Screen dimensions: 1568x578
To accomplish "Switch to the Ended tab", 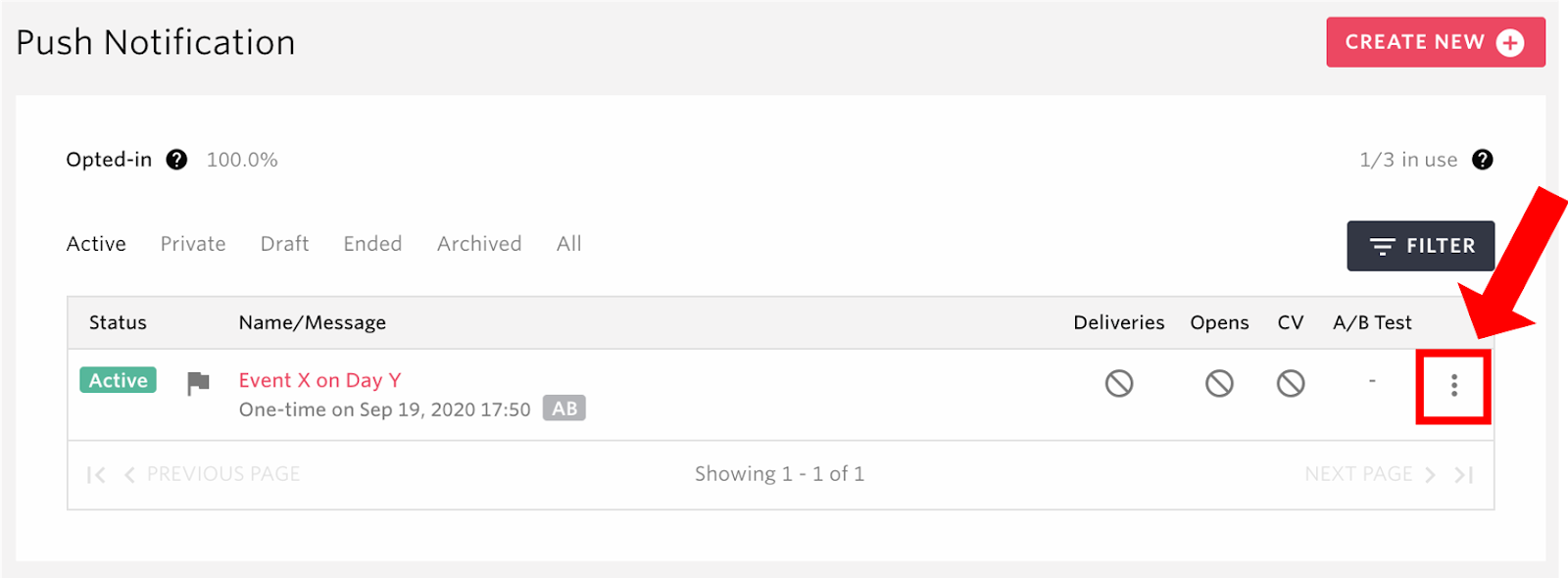I will (372, 244).
